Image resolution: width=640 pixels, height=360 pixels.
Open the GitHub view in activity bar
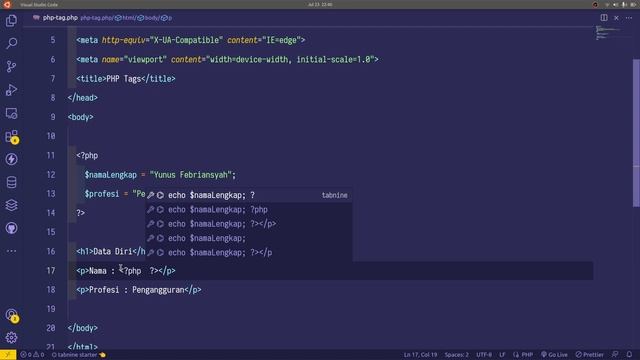[x=11, y=228]
